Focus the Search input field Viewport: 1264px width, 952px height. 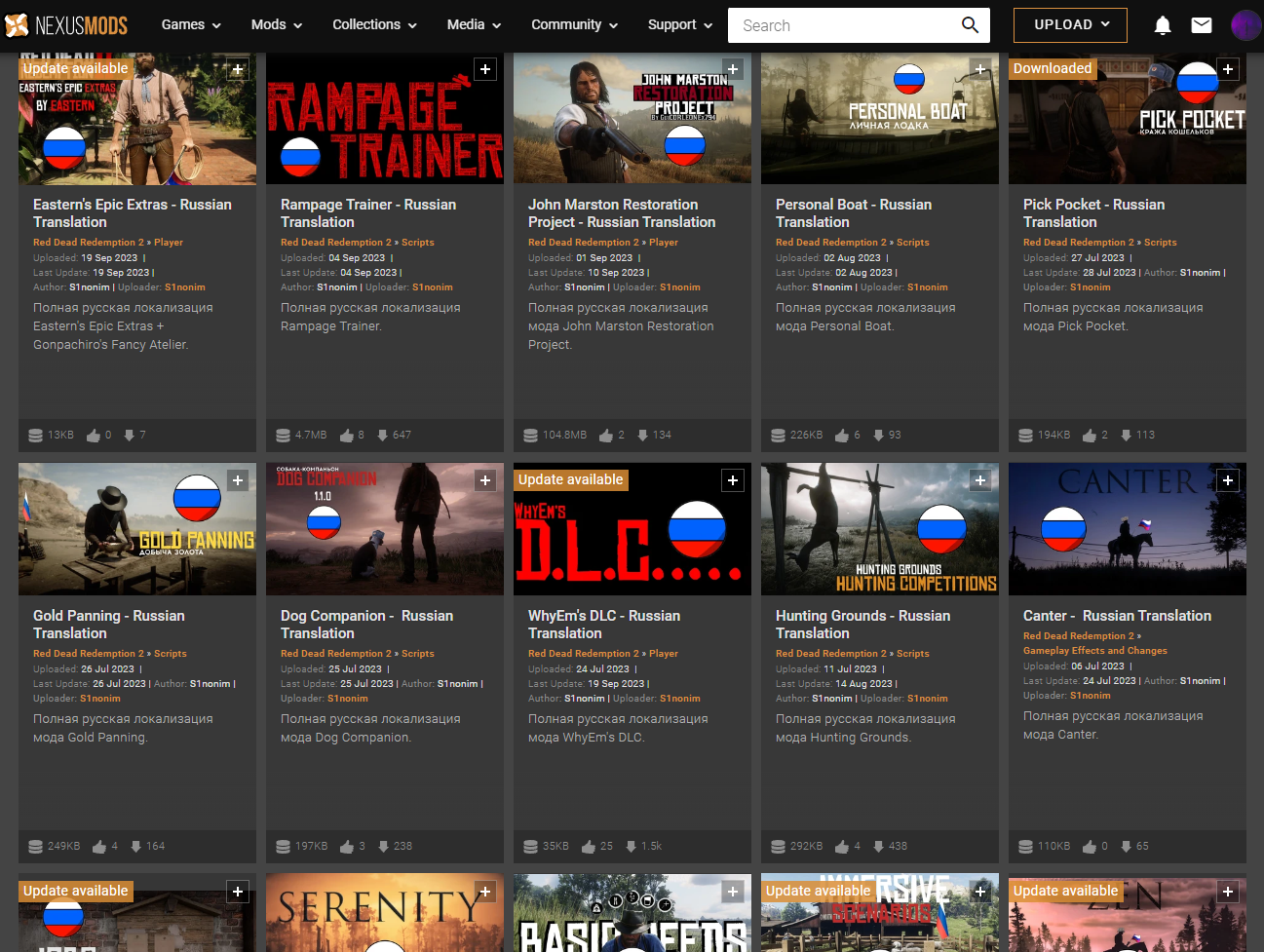coord(845,25)
